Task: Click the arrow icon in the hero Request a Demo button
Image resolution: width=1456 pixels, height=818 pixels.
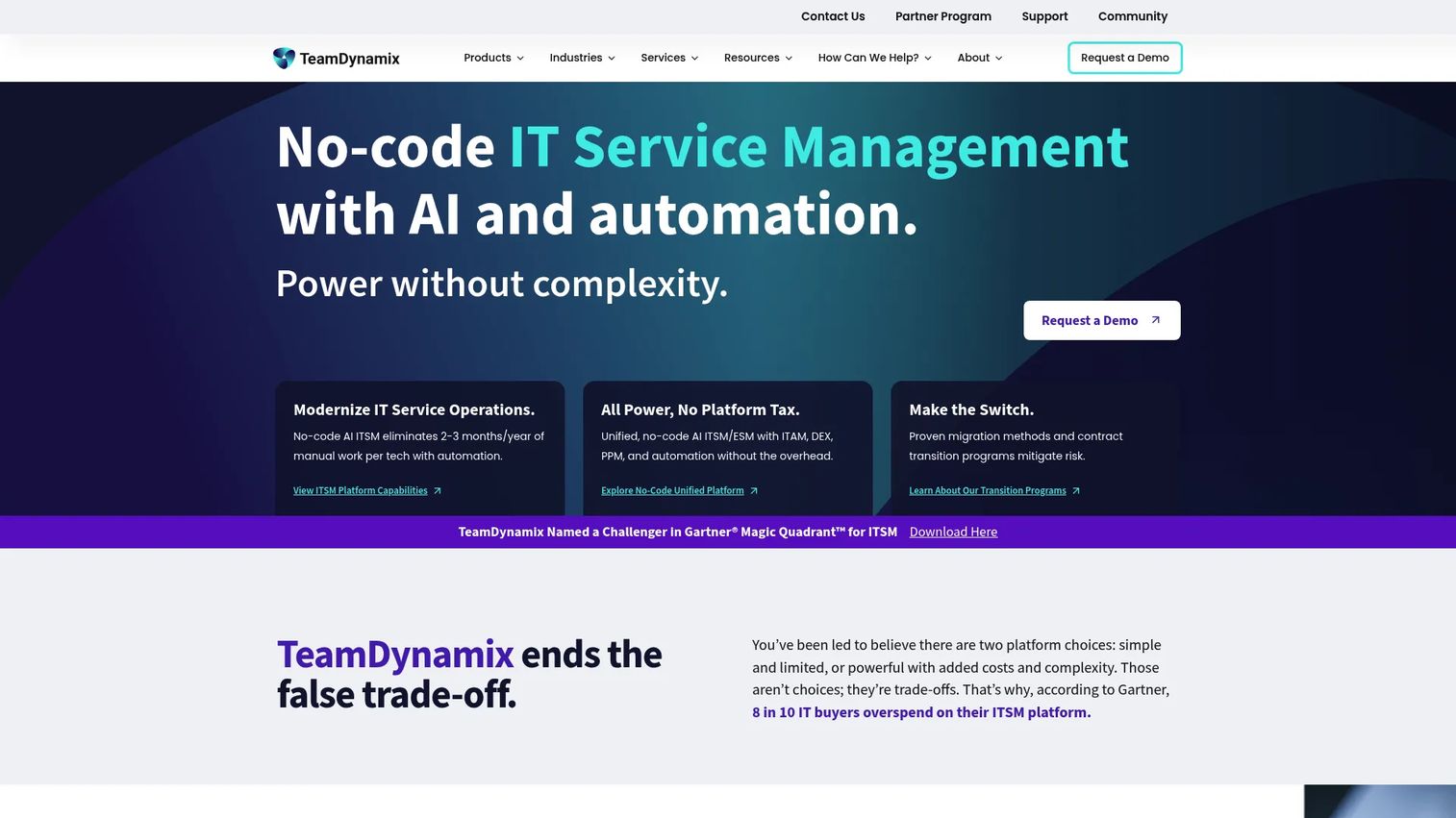Action: click(1156, 320)
